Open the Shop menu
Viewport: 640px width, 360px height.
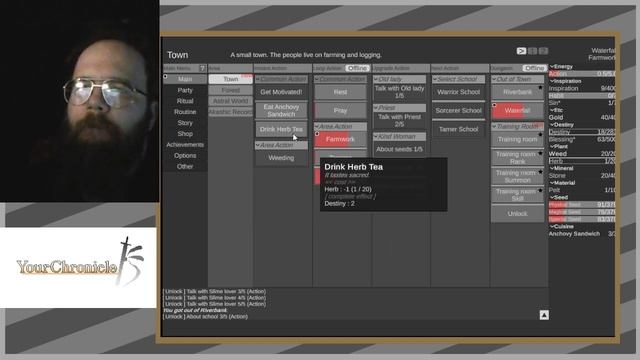coord(185,134)
